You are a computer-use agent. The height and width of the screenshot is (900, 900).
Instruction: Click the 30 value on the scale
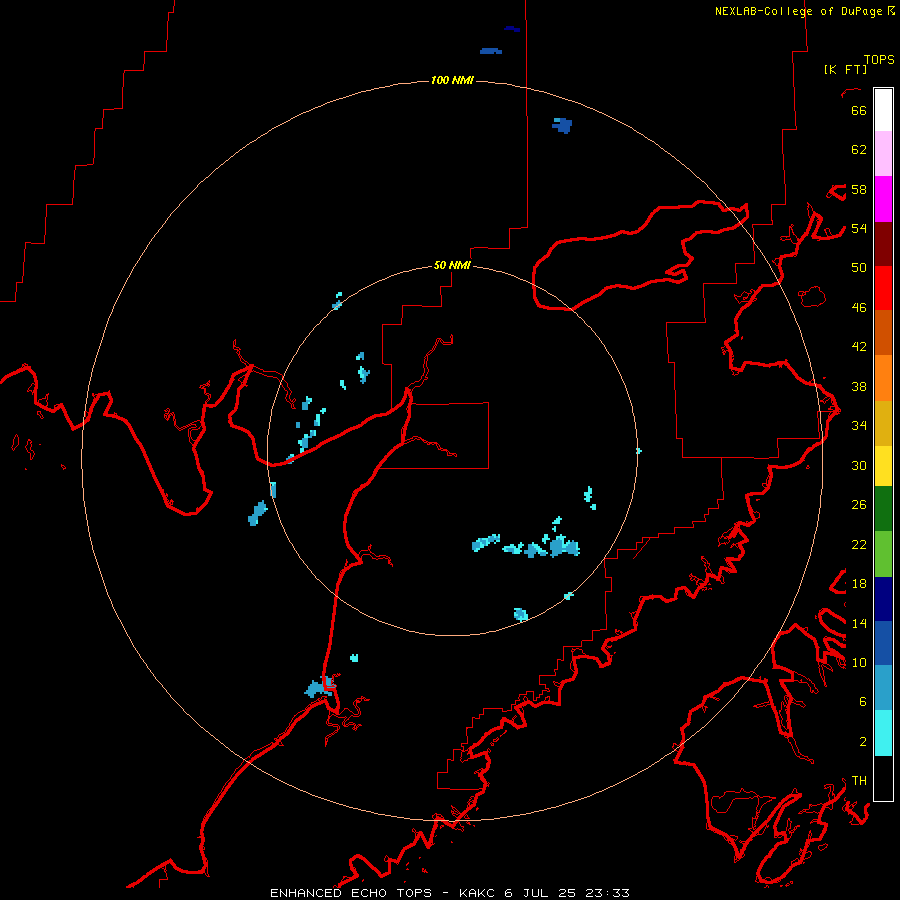click(x=859, y=465)
